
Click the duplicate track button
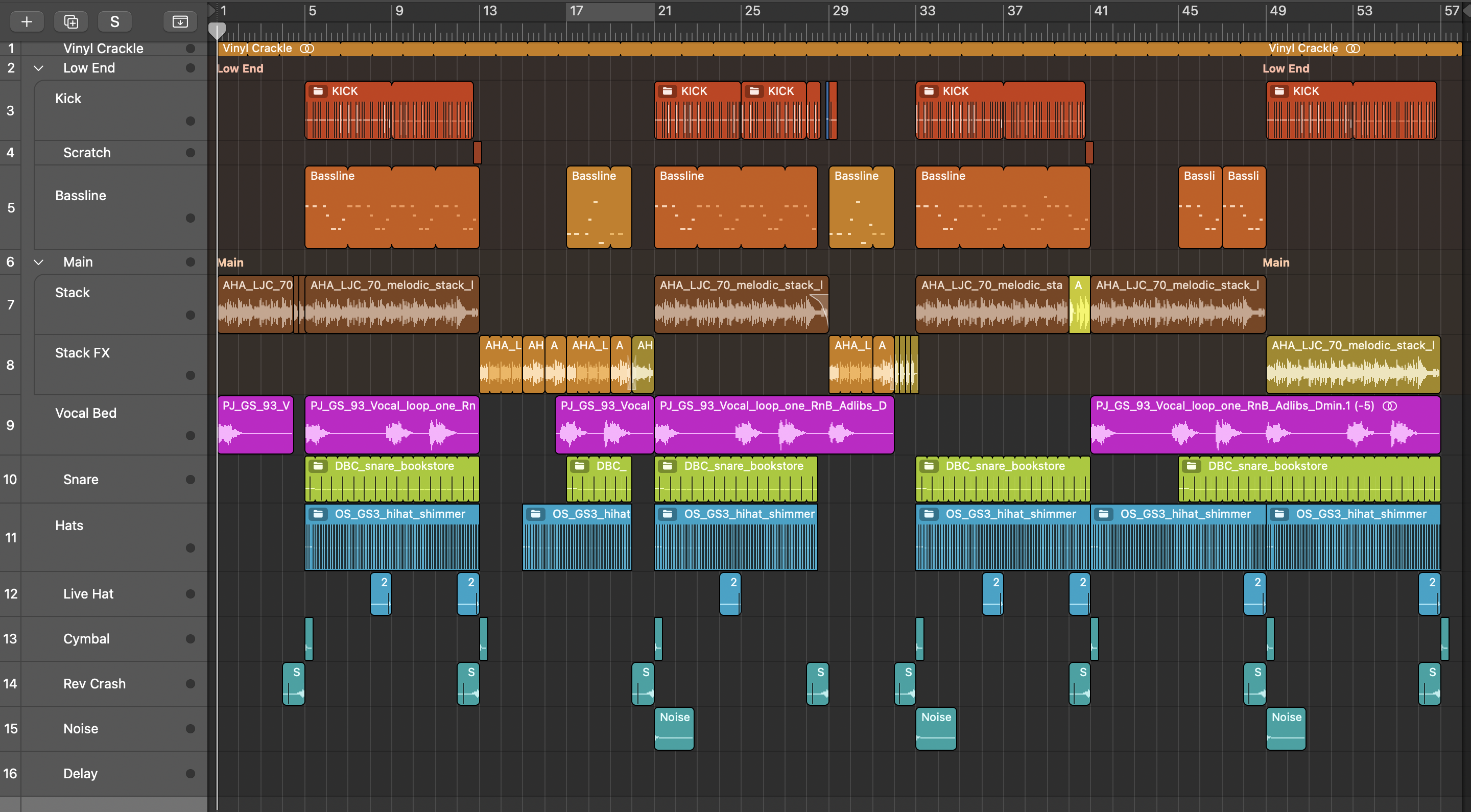pyautogui.click(x=71, y=21)
